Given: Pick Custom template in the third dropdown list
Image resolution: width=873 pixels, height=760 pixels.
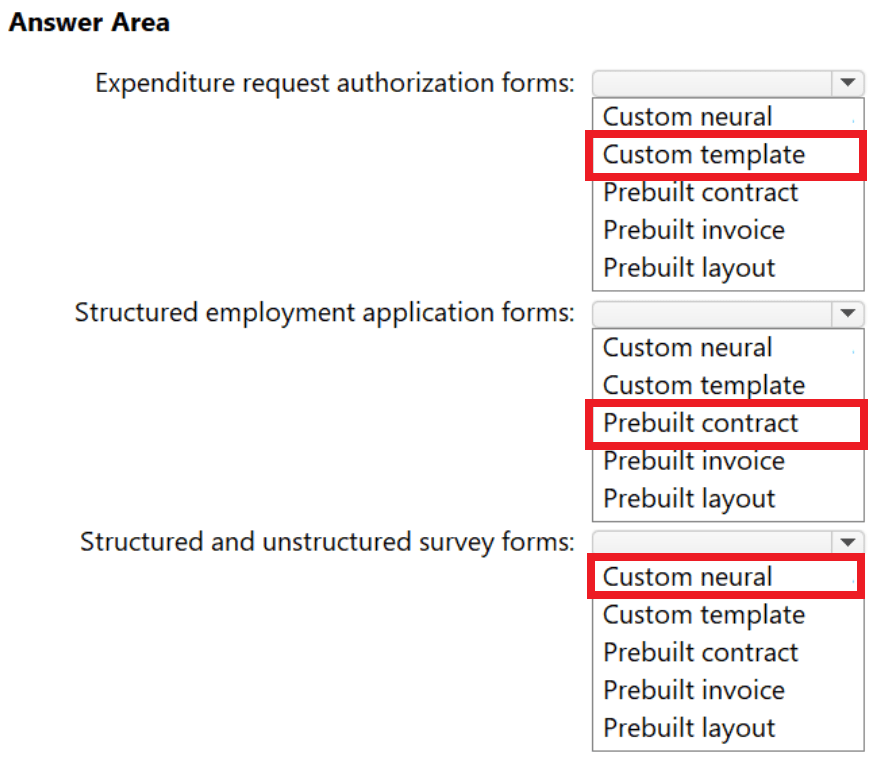Looking at the screenshot, I should (x=703, y=614).
